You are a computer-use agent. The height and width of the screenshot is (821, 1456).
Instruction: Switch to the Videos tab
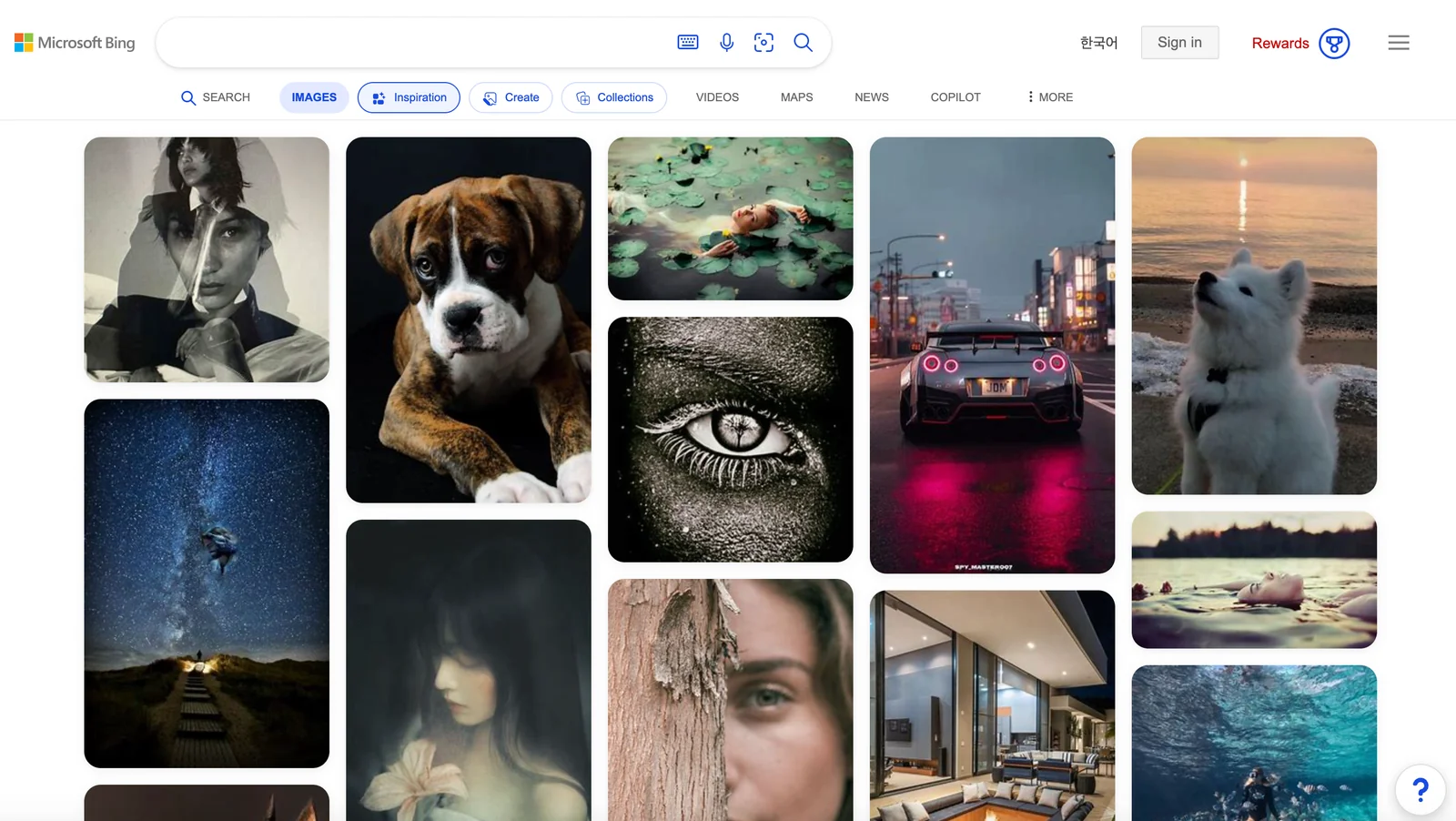pos(717,97)
